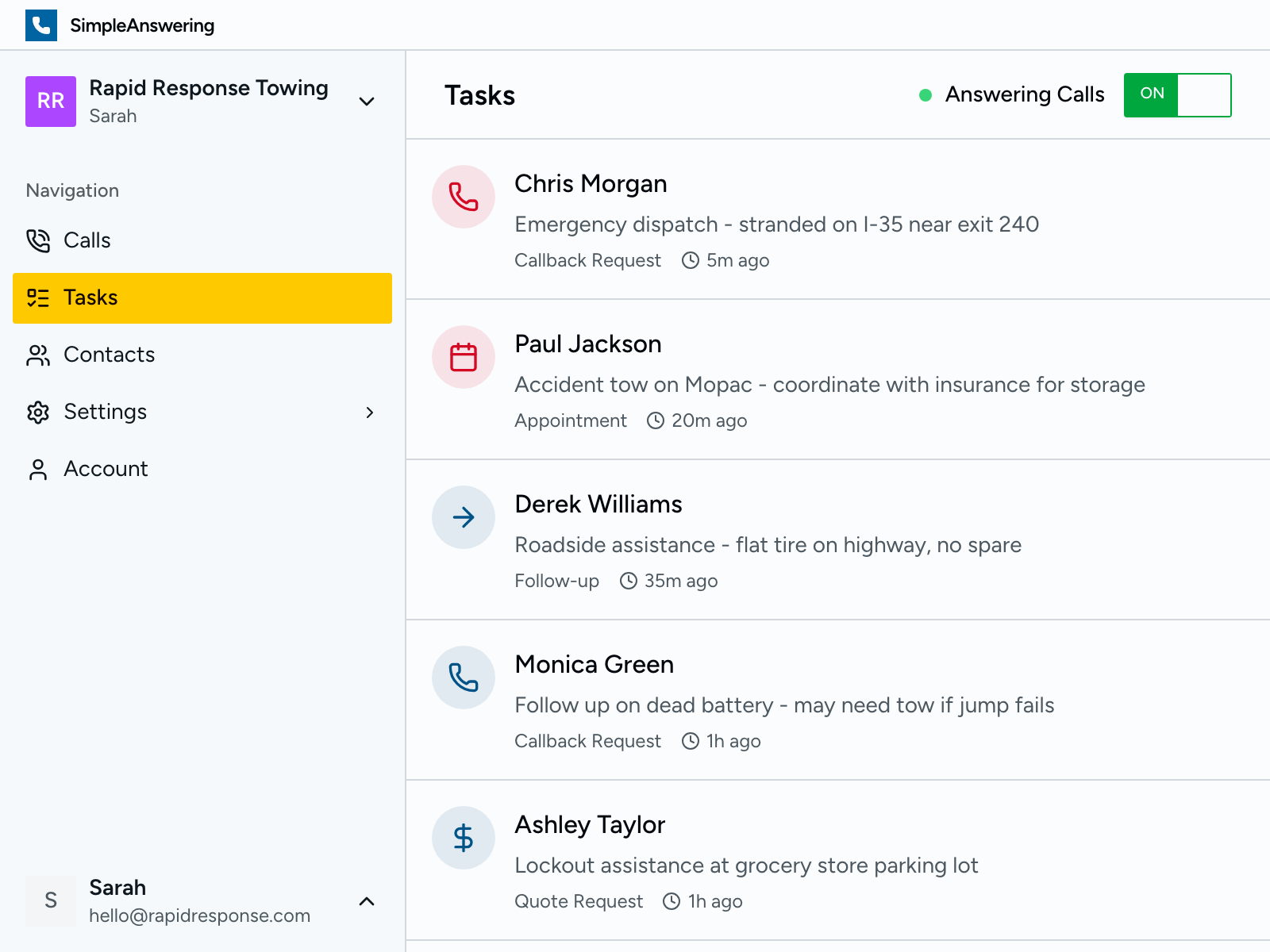Click the SimpleAnswering phone logo
1270x952 pixels.
[x=40, y=25]
